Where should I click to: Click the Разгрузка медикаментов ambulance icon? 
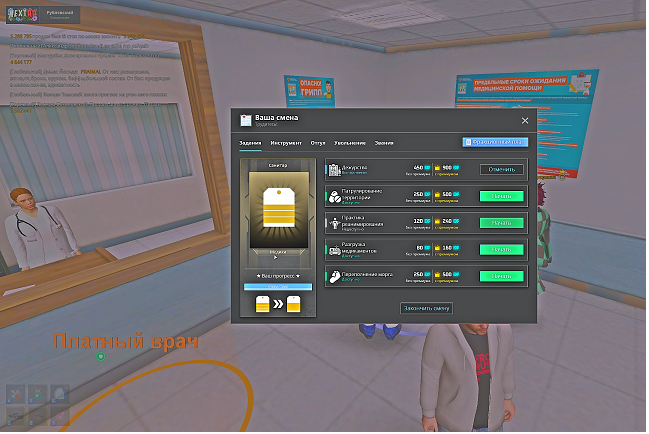[x=336, y=251]
